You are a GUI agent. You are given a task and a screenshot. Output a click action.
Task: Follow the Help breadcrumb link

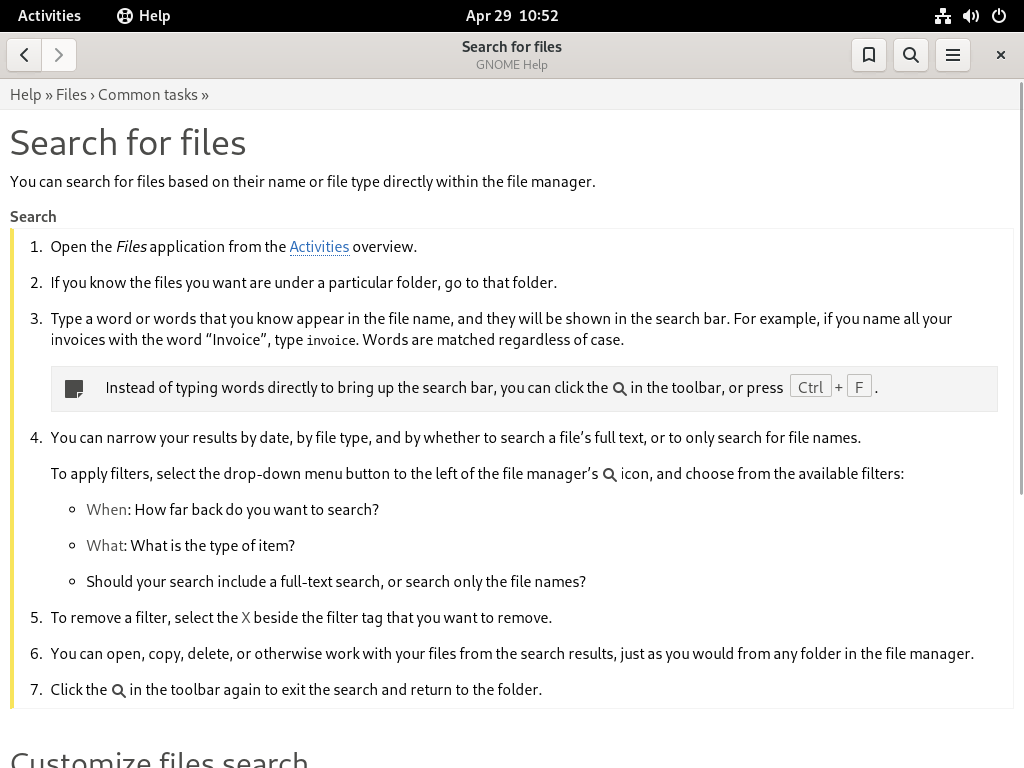click(x=25, y=95)
